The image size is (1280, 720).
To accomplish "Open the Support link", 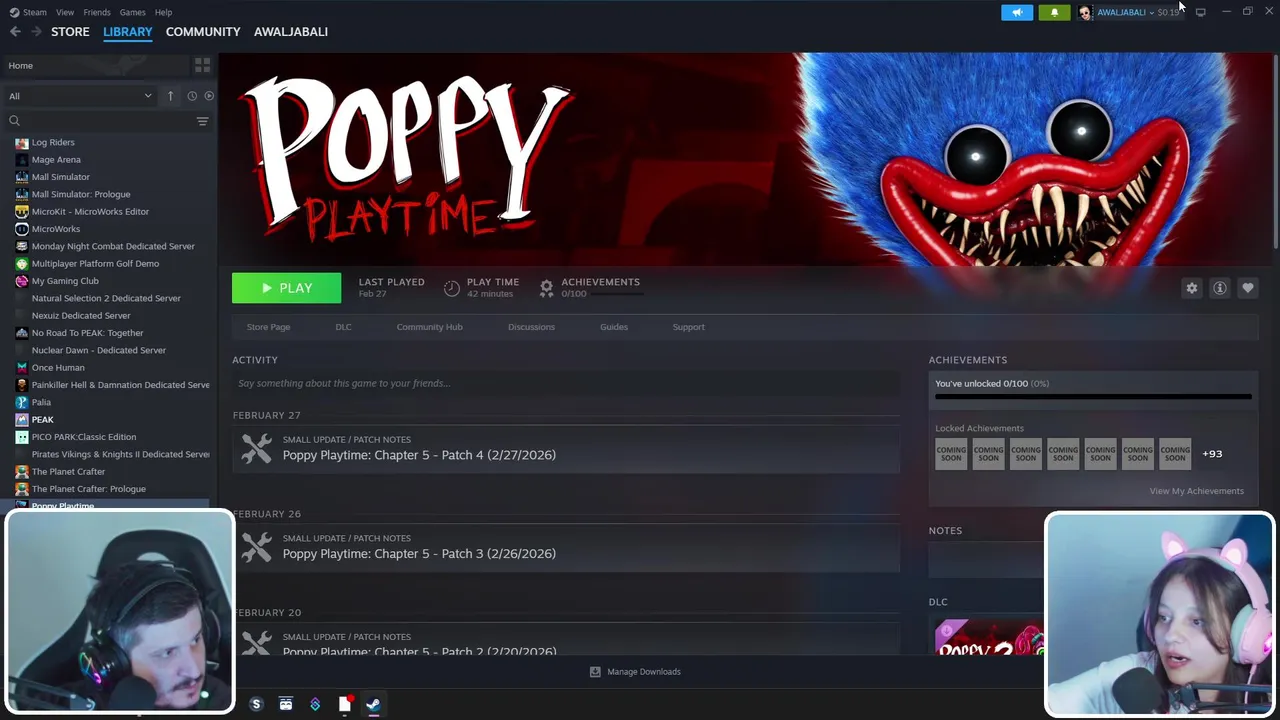I will (x=688, y=327).
